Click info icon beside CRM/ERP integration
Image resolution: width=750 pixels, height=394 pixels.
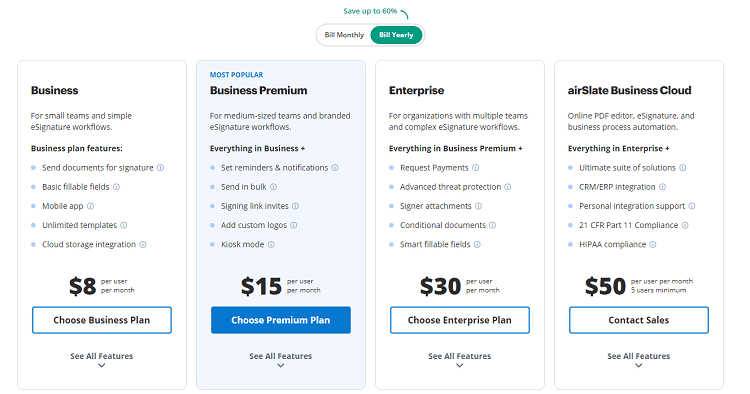662,187
